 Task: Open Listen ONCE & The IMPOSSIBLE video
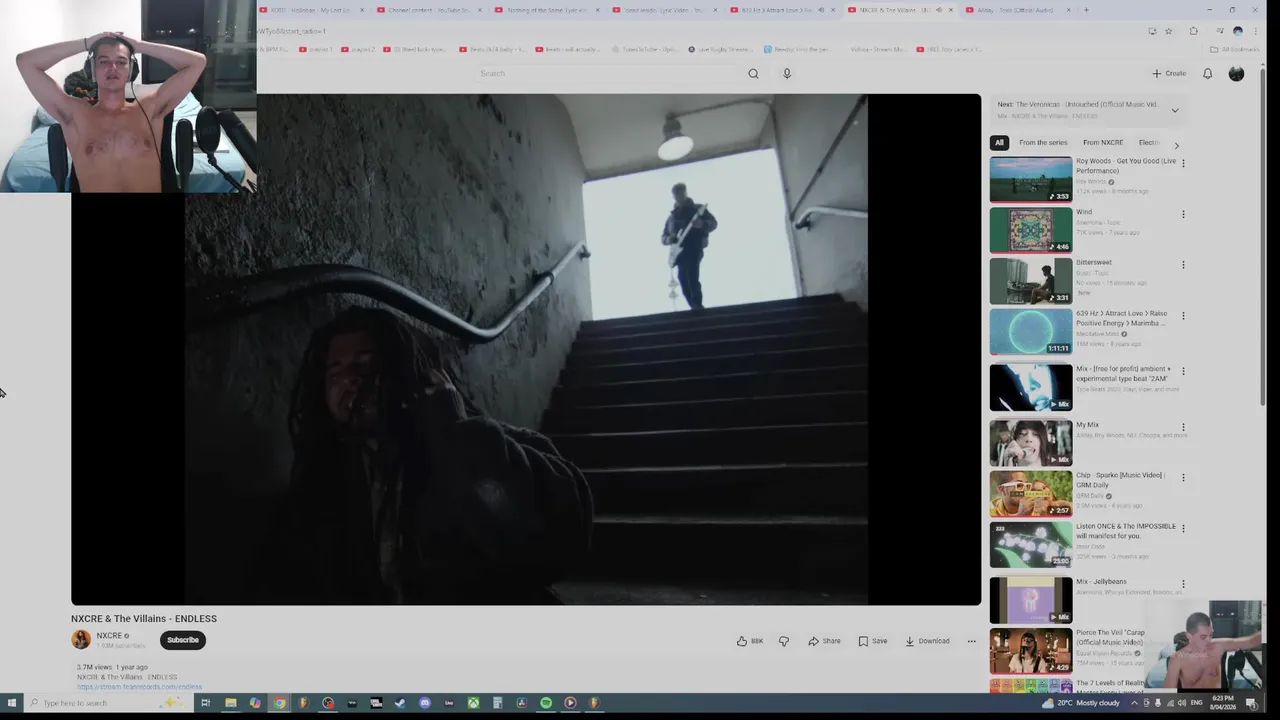[1125, 531]
